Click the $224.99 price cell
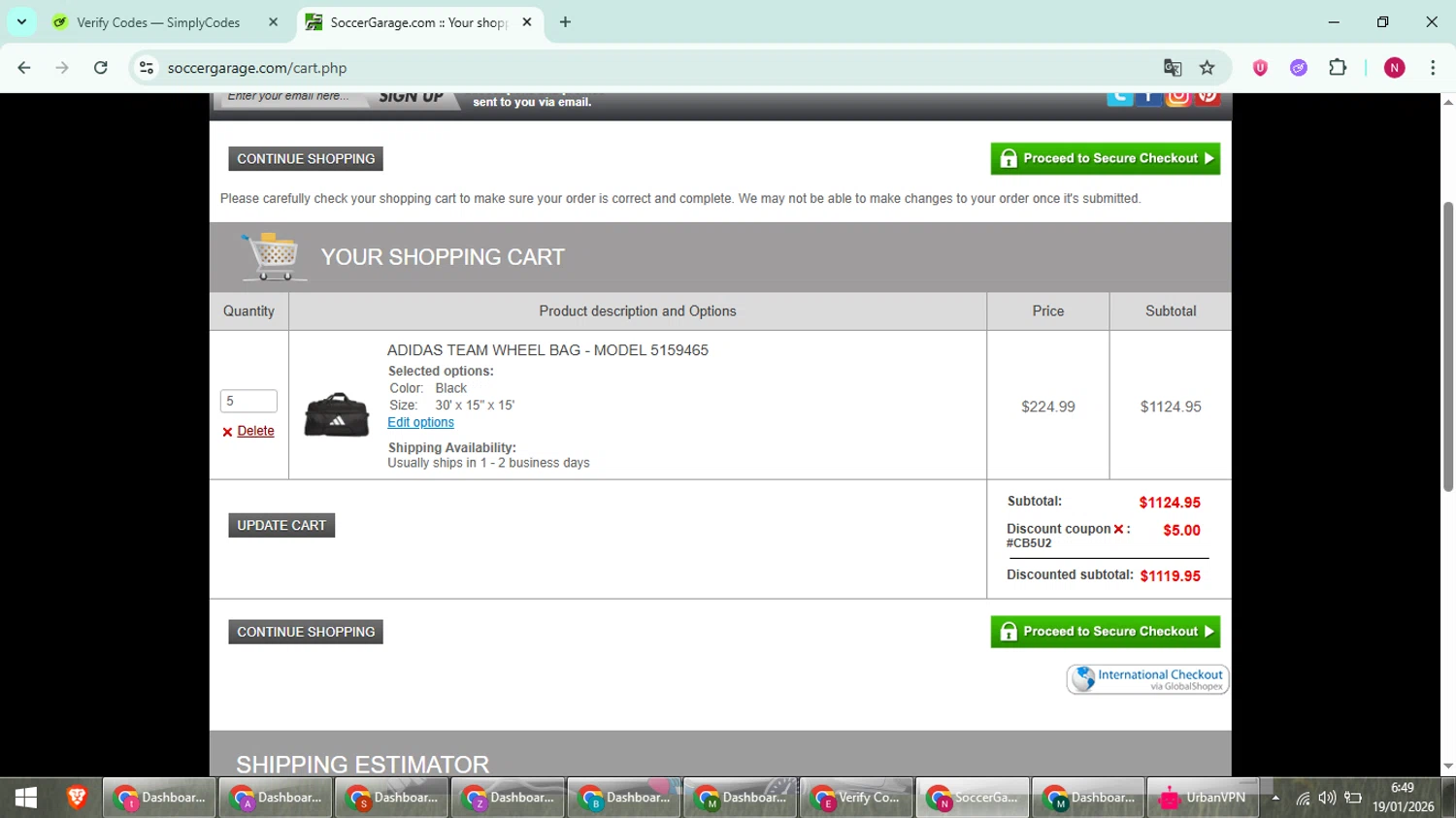The width and height of the screenshot is (1456, 818). tap(1048, 407)
